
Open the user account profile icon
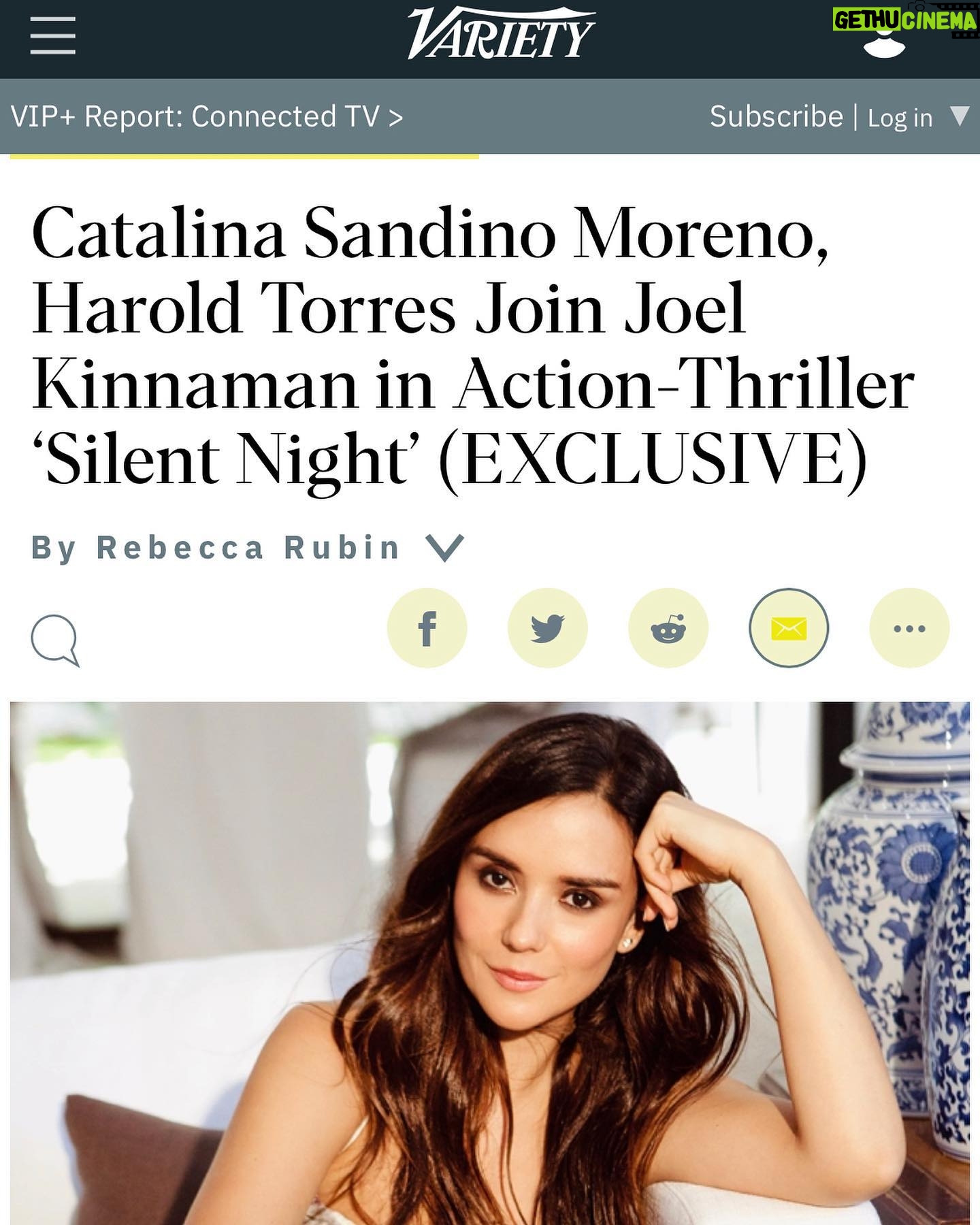(x=884, y=43)
